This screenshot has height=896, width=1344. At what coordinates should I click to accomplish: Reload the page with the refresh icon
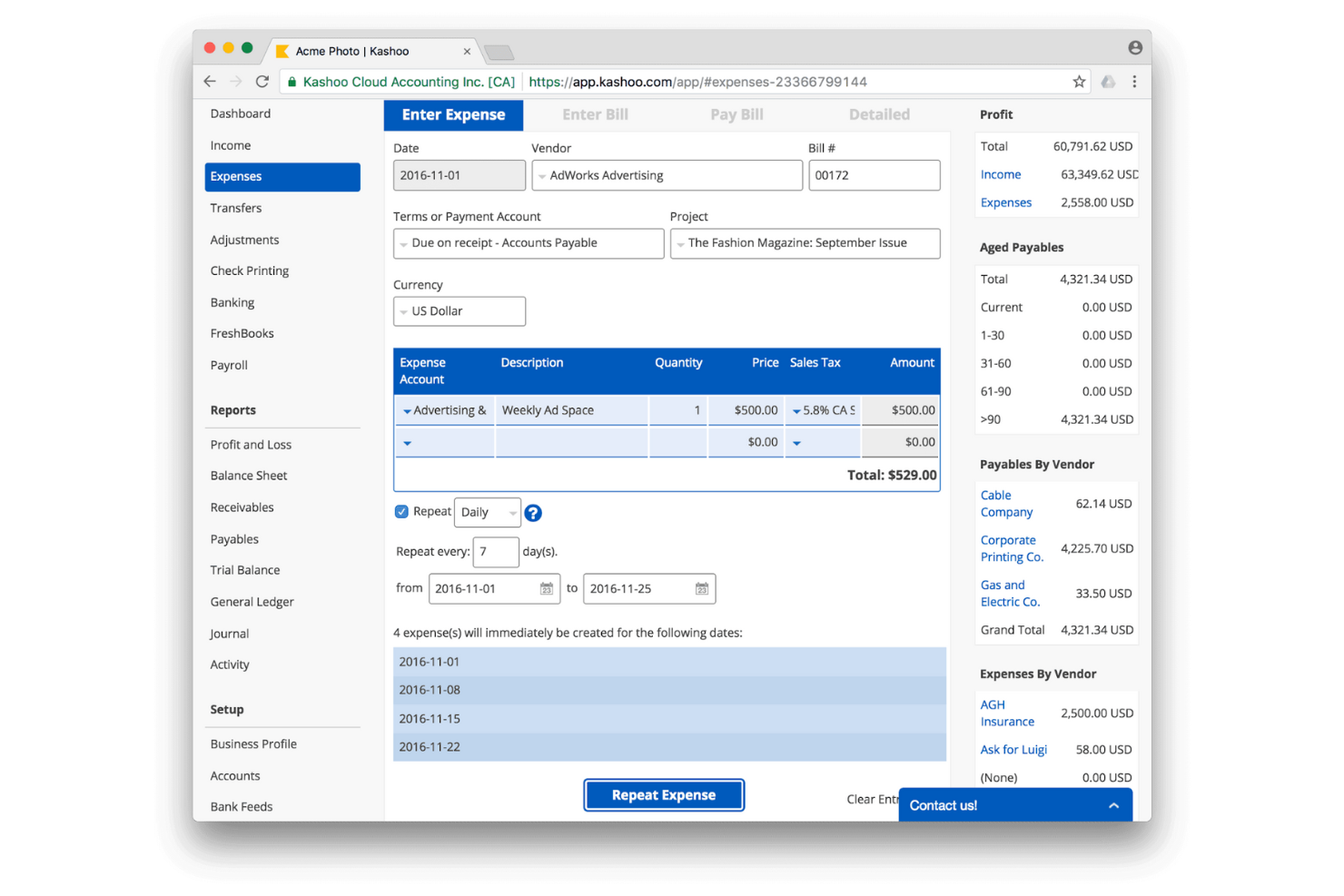point(262,81)
